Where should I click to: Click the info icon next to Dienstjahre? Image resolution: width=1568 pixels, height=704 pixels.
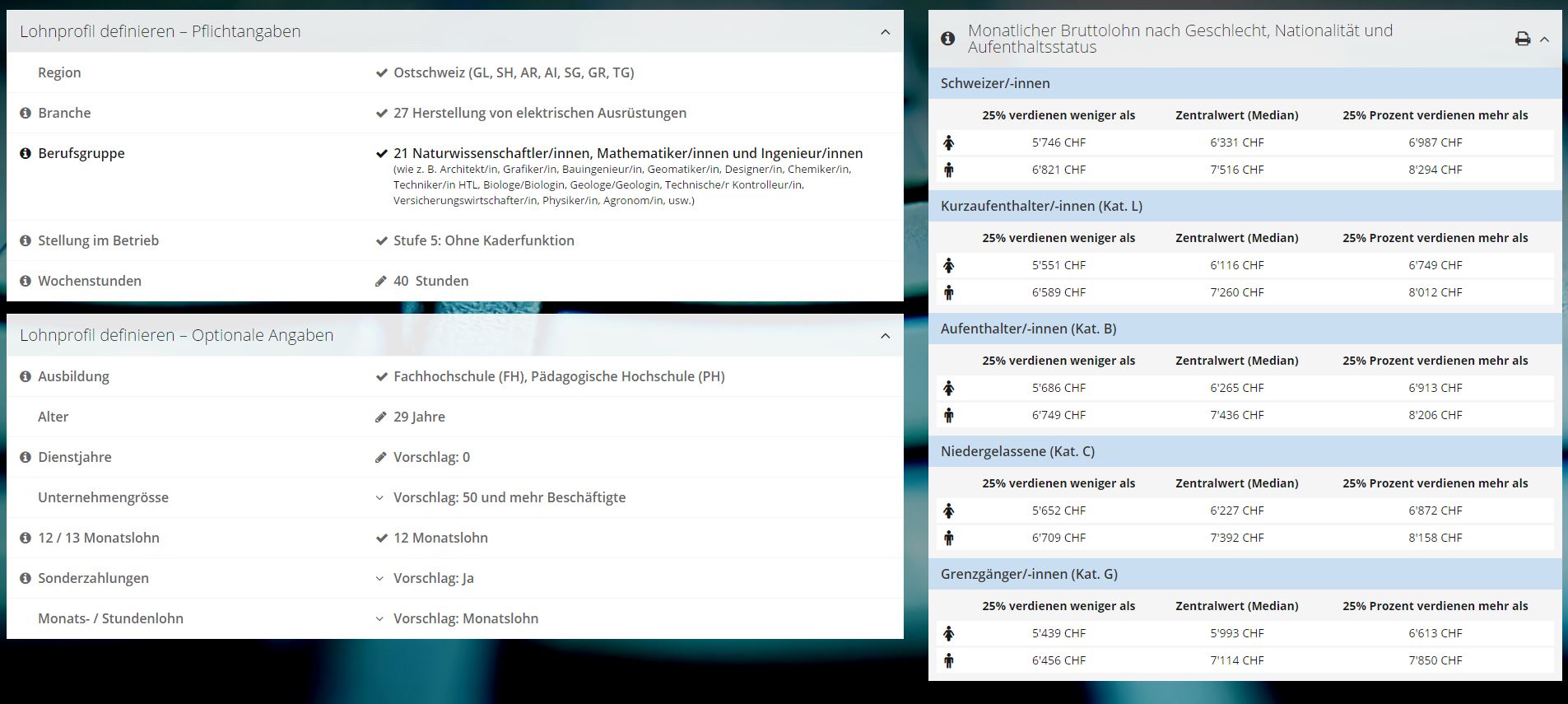click(x=26, y=457)
